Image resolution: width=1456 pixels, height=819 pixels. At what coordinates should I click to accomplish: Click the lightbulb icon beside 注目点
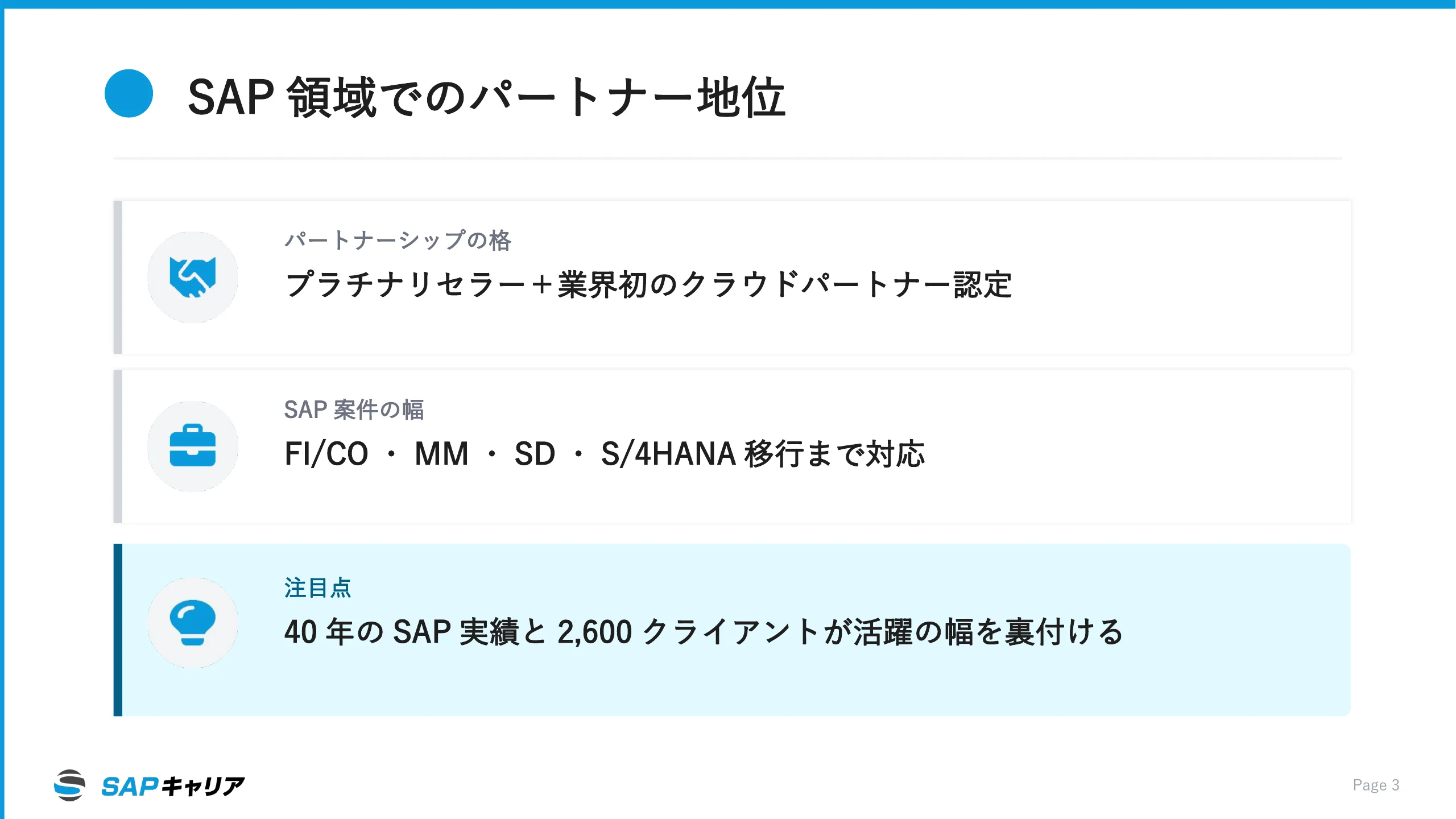click(193, 622)
